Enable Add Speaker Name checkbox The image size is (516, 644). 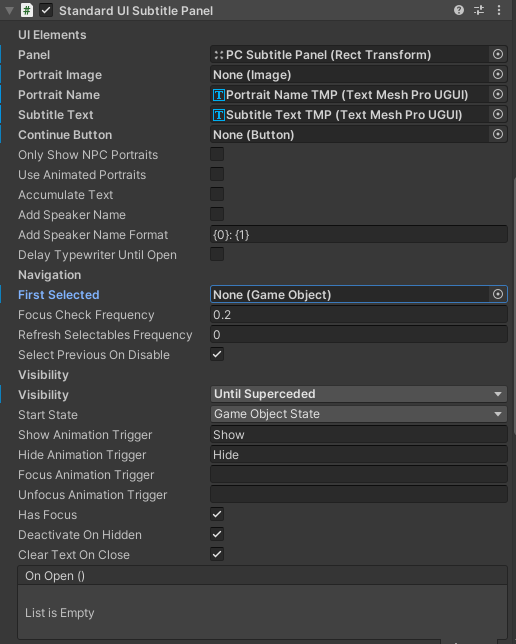click(x=217, y=214)
